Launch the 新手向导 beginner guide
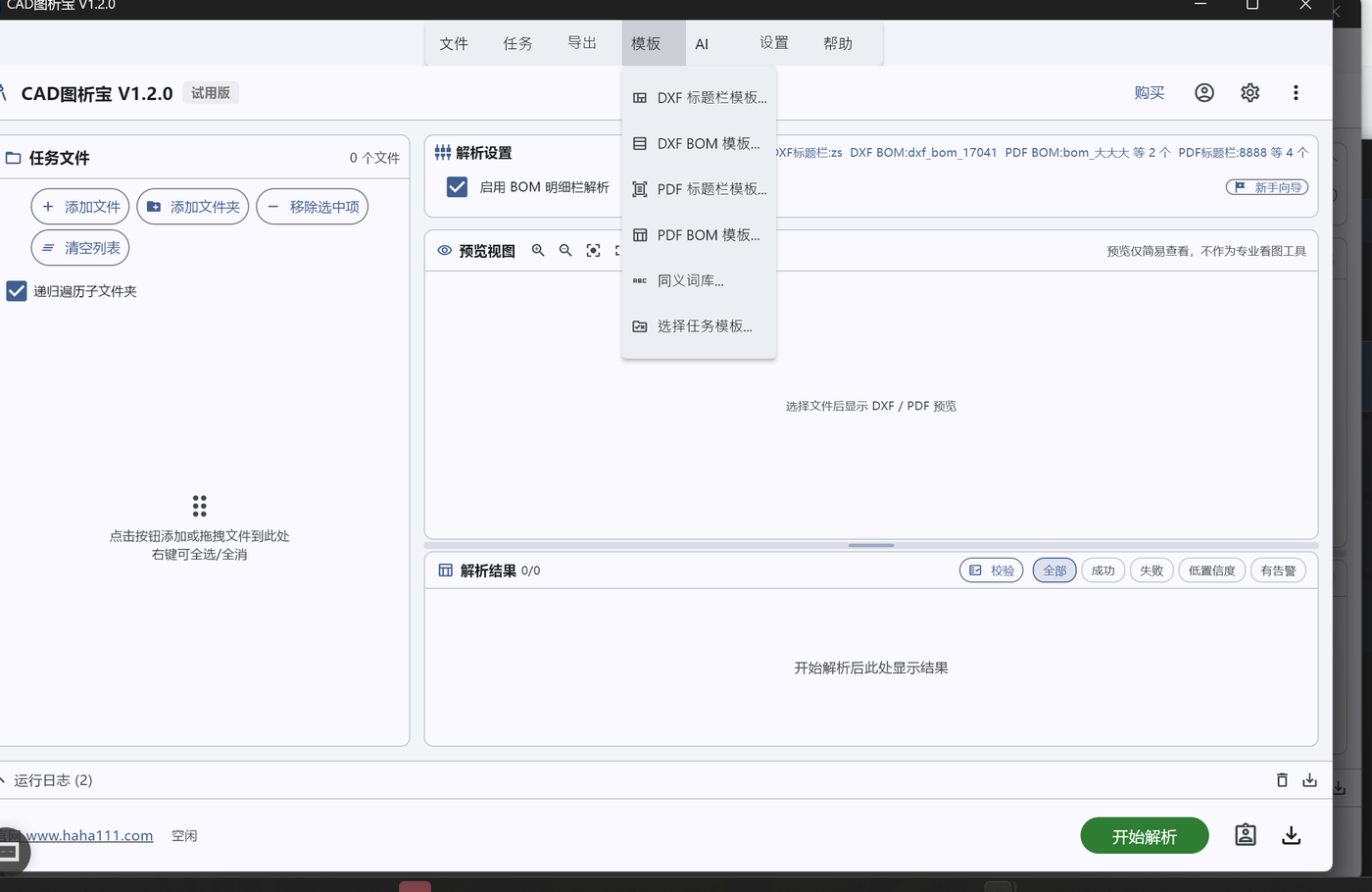 pos(1267,187)
